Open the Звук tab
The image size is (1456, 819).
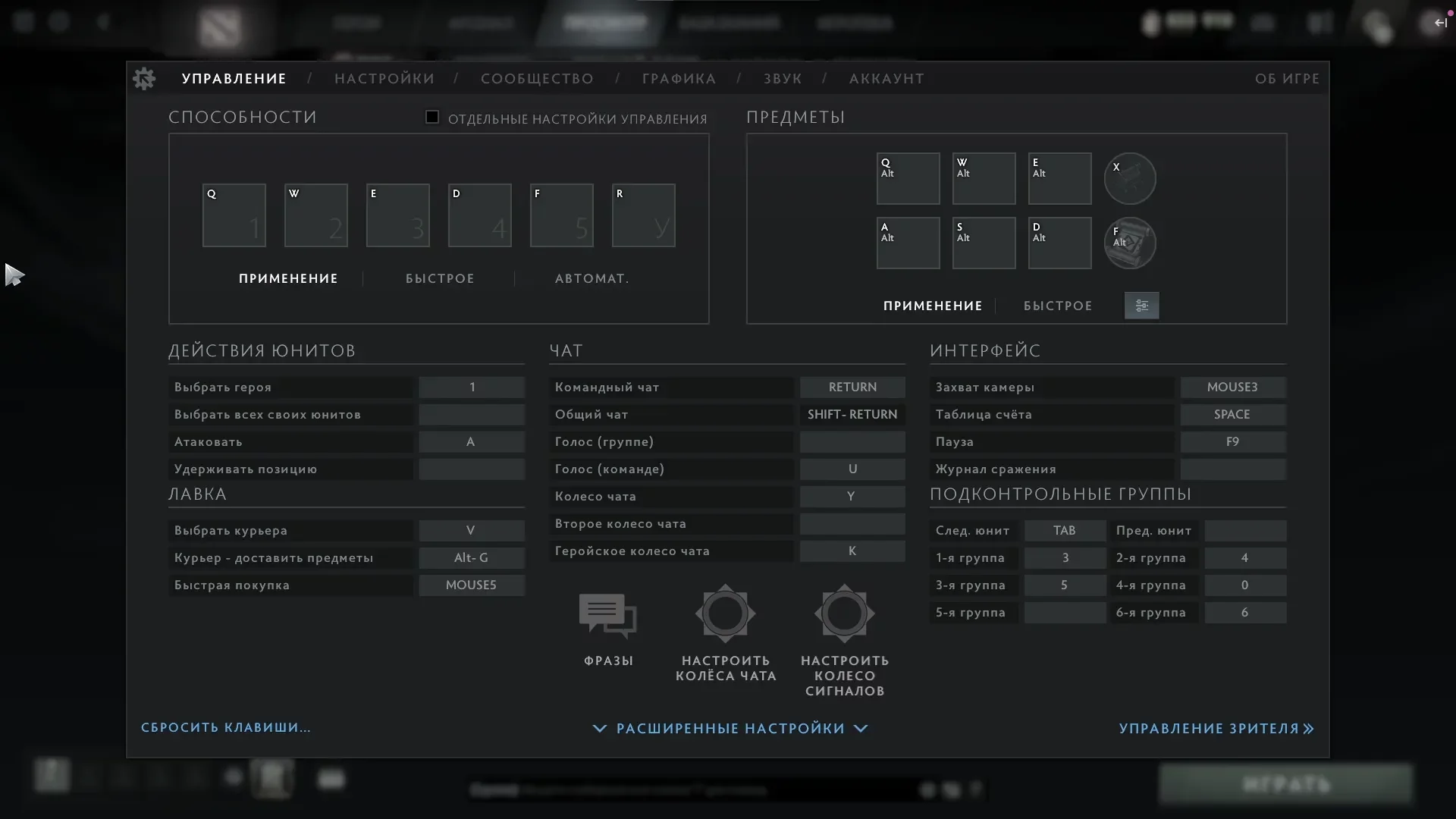(x=782, y=79)
